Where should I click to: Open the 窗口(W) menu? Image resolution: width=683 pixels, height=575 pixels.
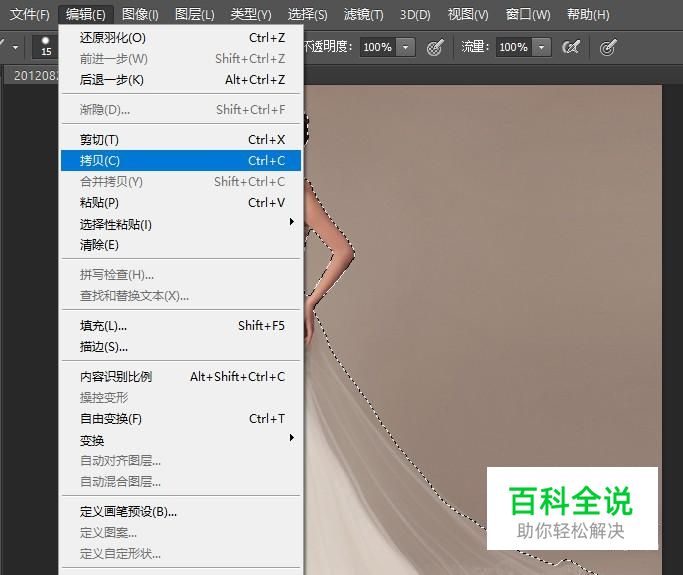pos(528,15)
